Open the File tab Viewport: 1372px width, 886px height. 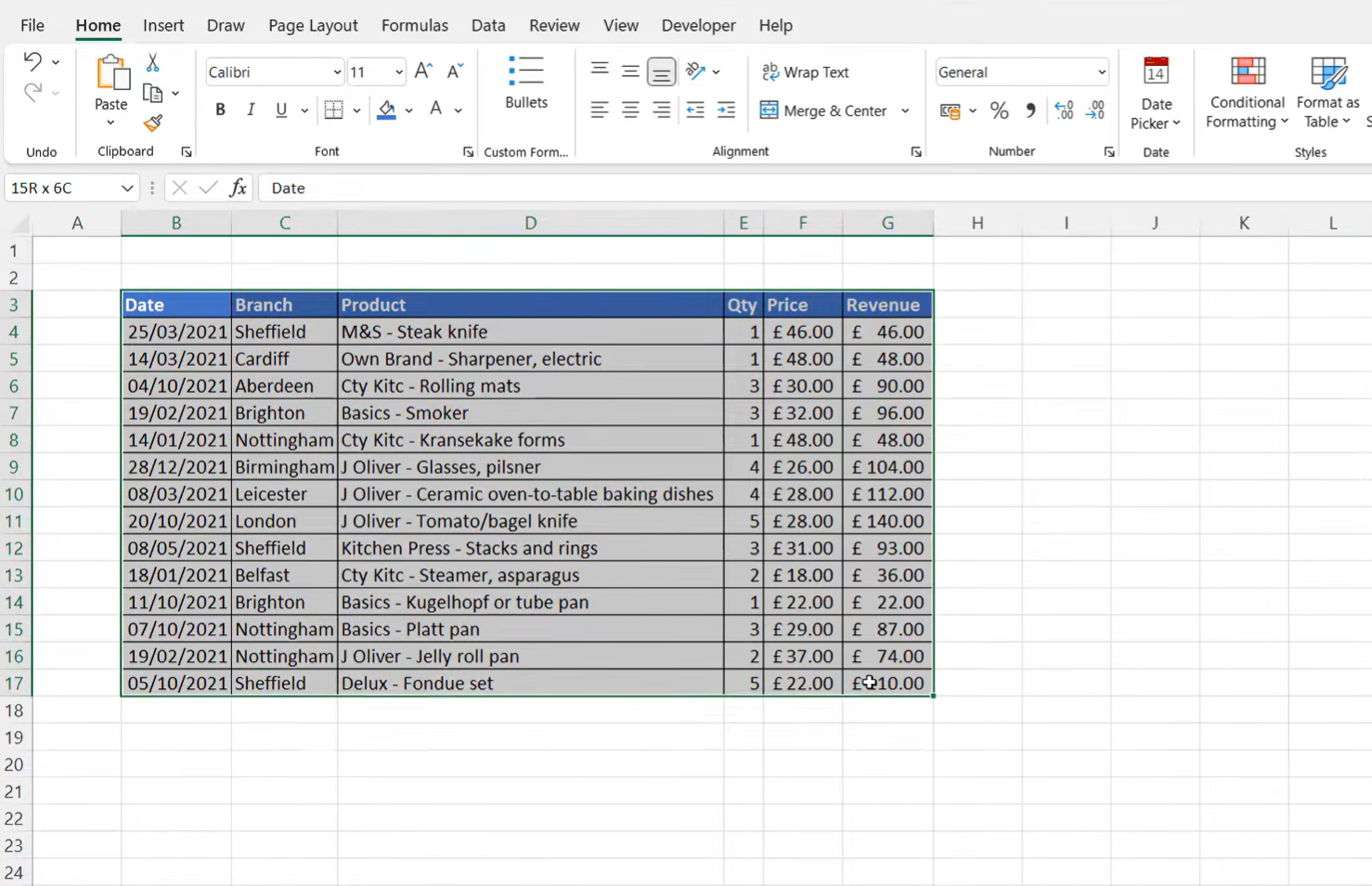pos(32,25)
